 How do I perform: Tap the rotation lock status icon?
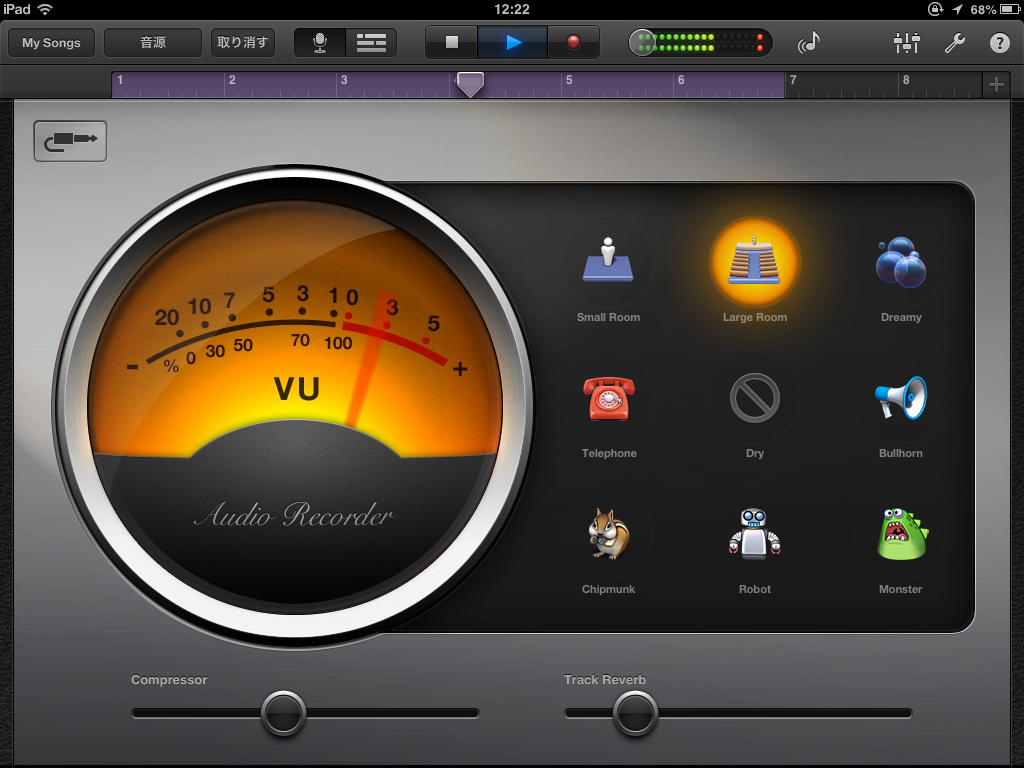coord(935,9)
